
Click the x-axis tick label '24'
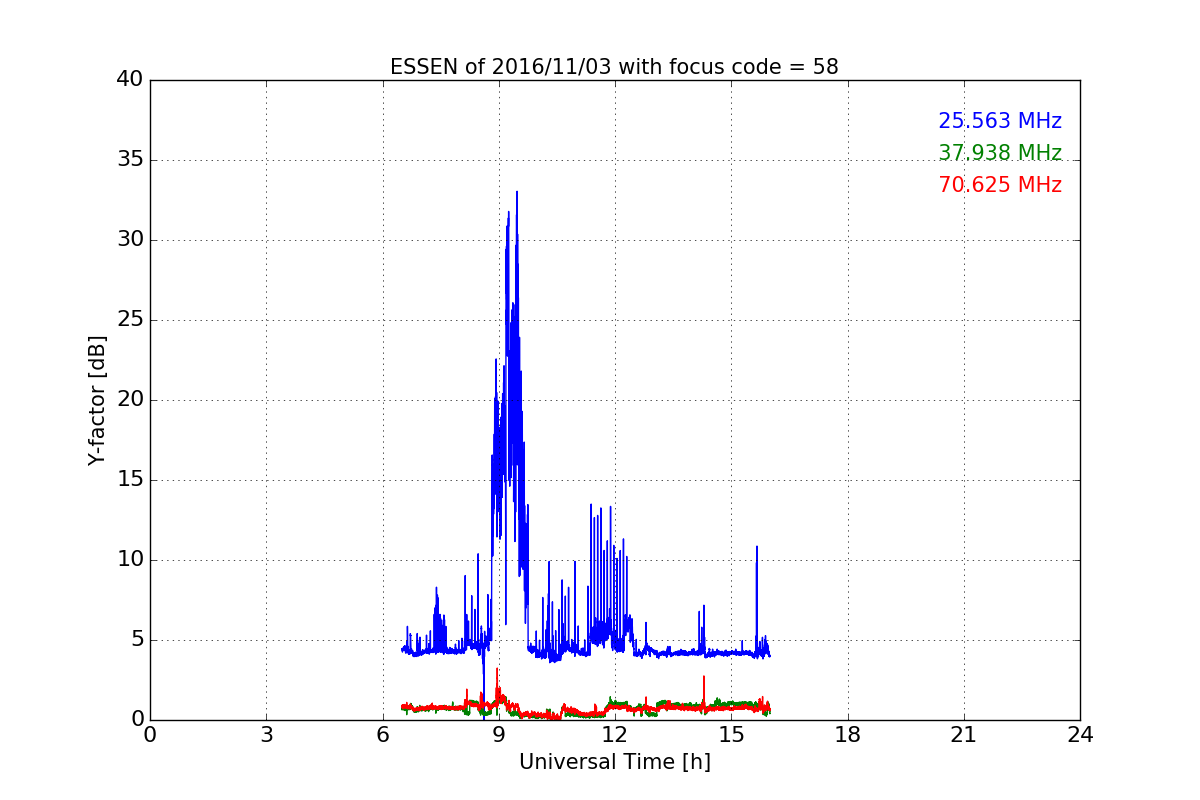coord(1080,735)
